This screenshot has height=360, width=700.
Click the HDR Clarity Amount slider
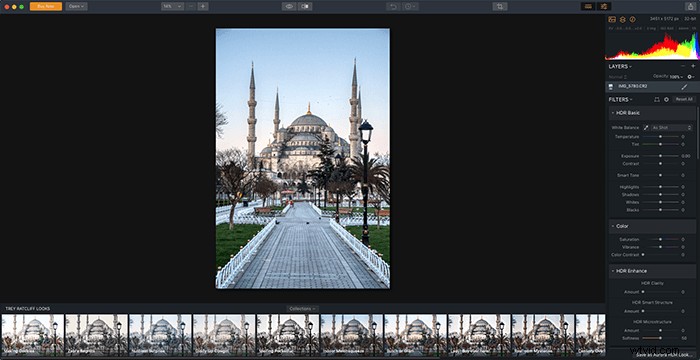[661, 292]
